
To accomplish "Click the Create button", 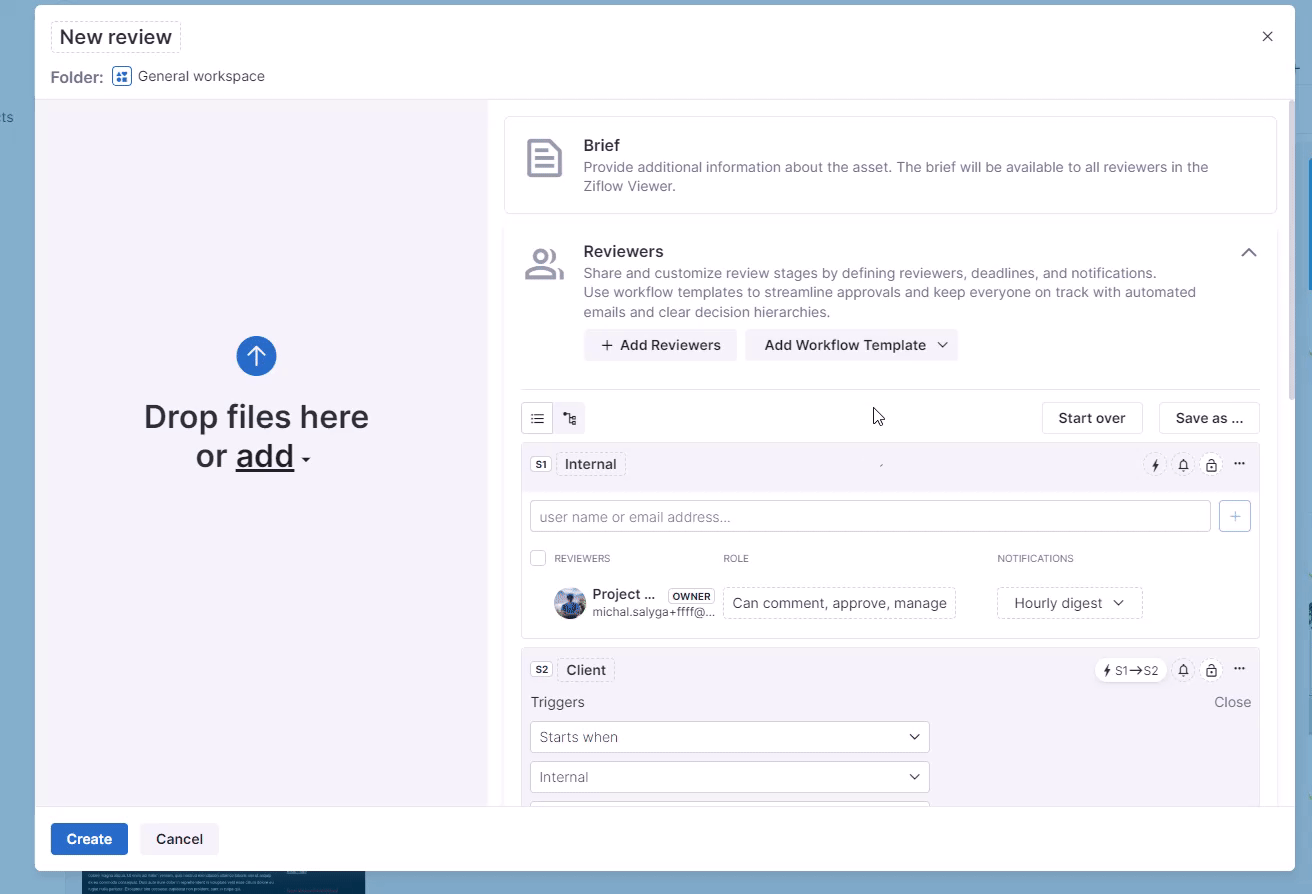I will (x=89, y=839).
